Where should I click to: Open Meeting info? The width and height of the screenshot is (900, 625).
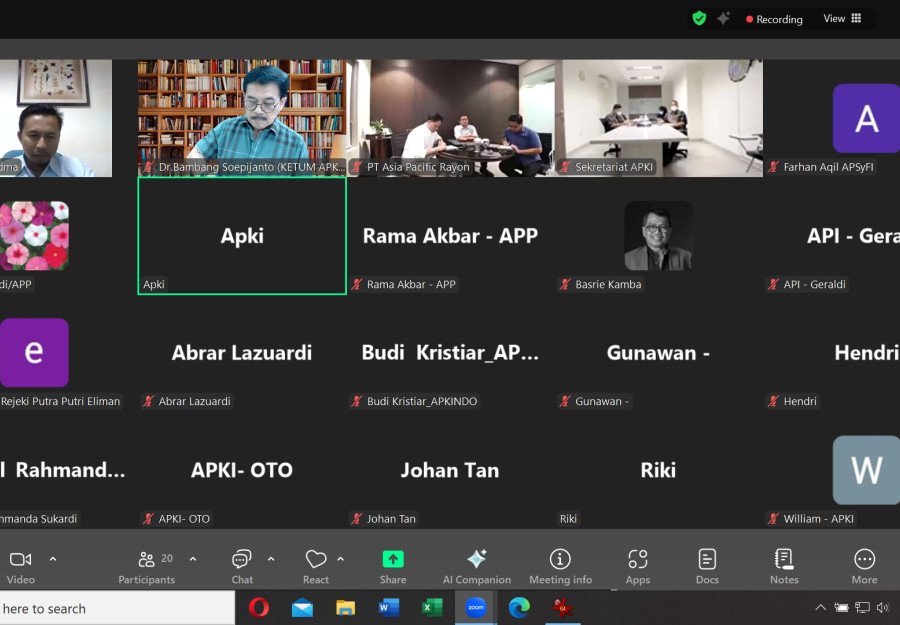pos(560,567)
